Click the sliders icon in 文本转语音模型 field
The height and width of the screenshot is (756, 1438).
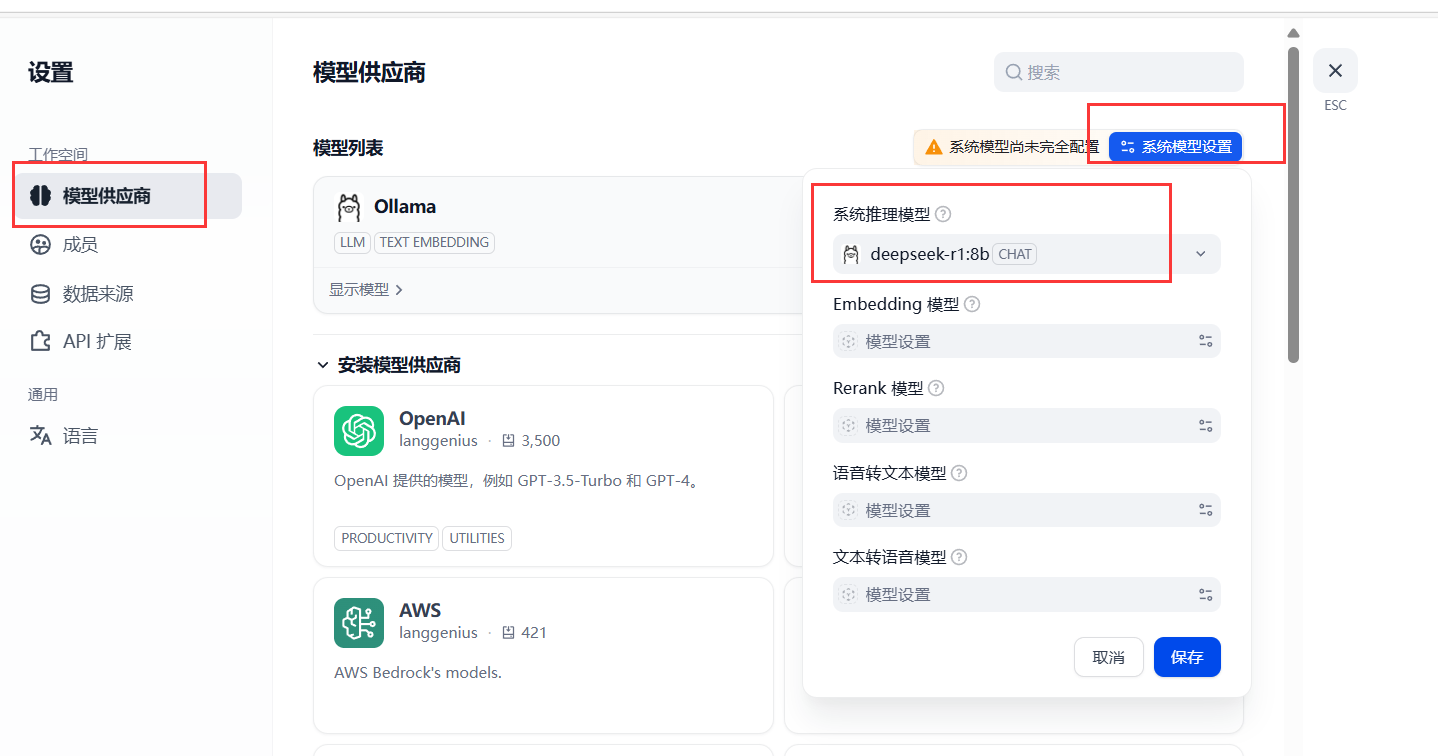point(1205,594)
